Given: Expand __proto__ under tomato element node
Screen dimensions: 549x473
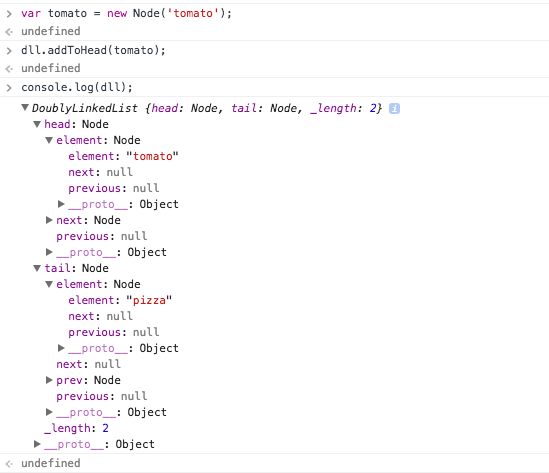Looking at the screenshot, I should click(61, 204).
